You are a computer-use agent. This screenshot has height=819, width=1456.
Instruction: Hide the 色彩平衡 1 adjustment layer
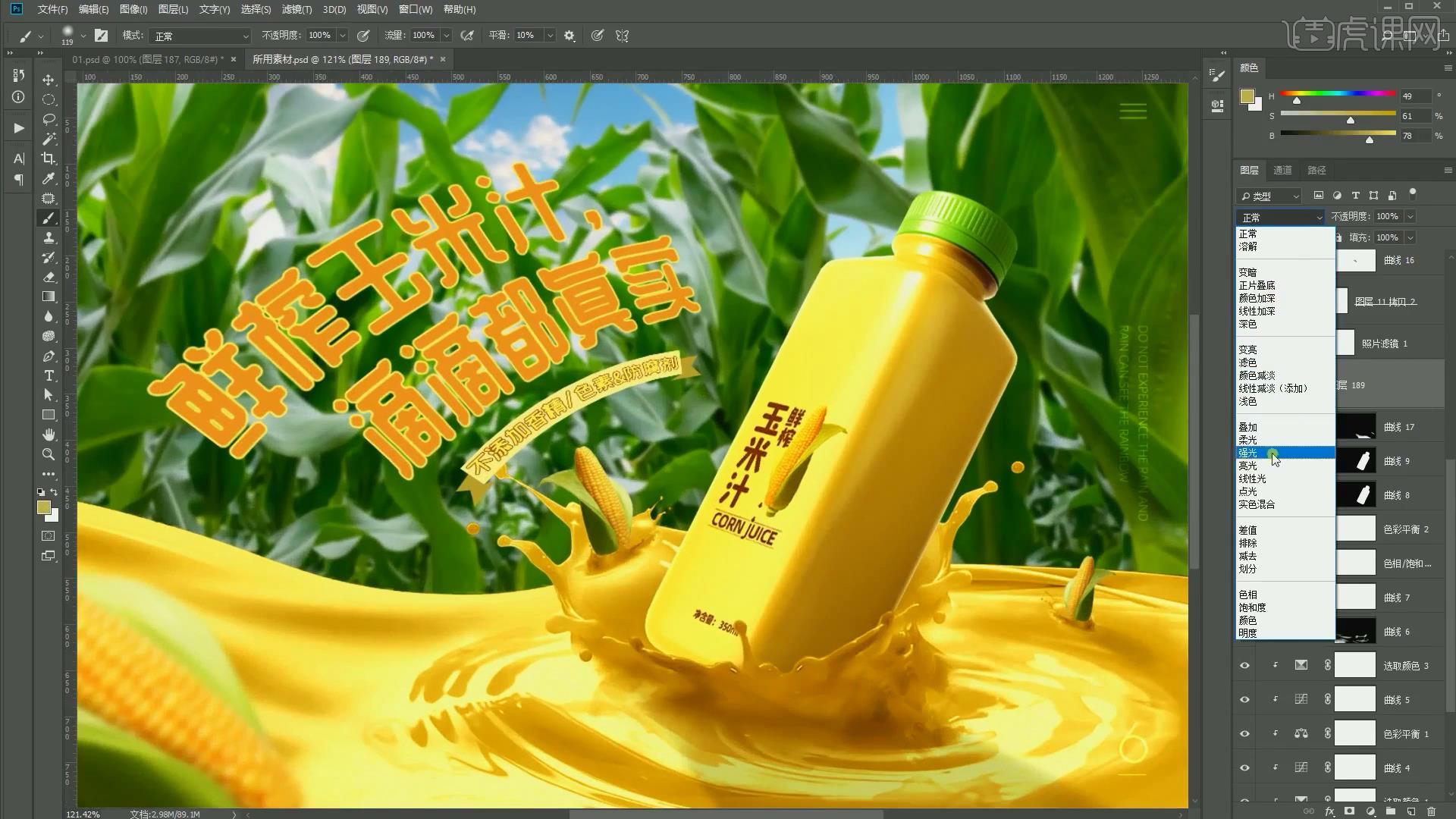tap(1244, 733)
